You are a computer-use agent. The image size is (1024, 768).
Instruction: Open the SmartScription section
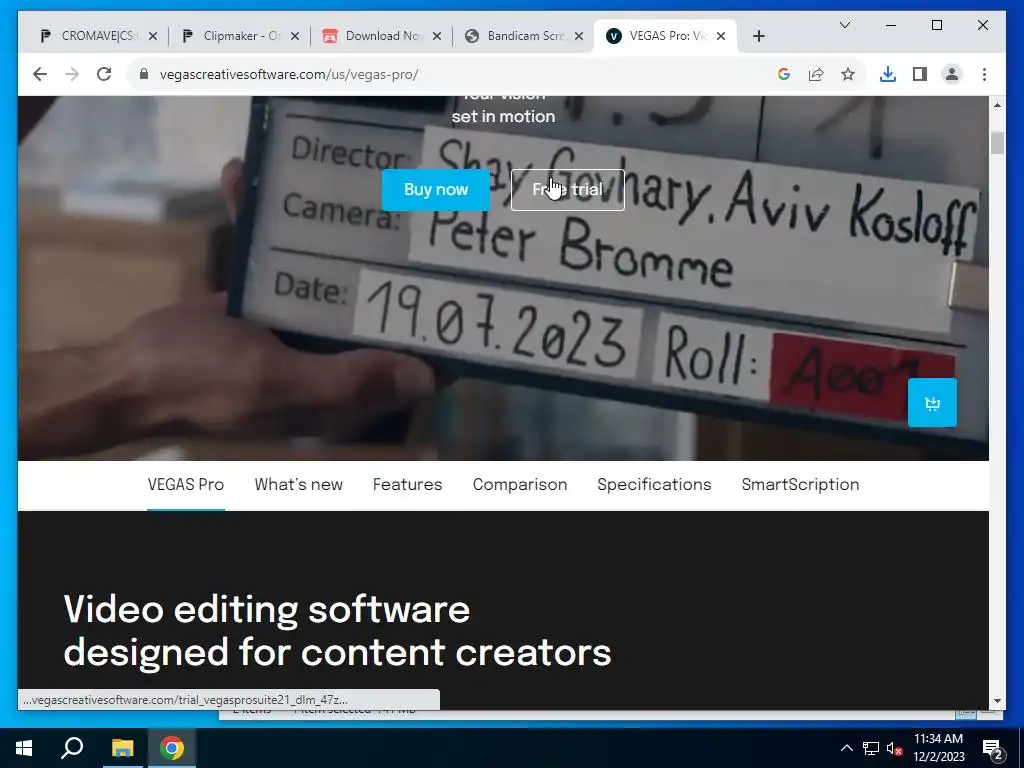pos(800,485)
